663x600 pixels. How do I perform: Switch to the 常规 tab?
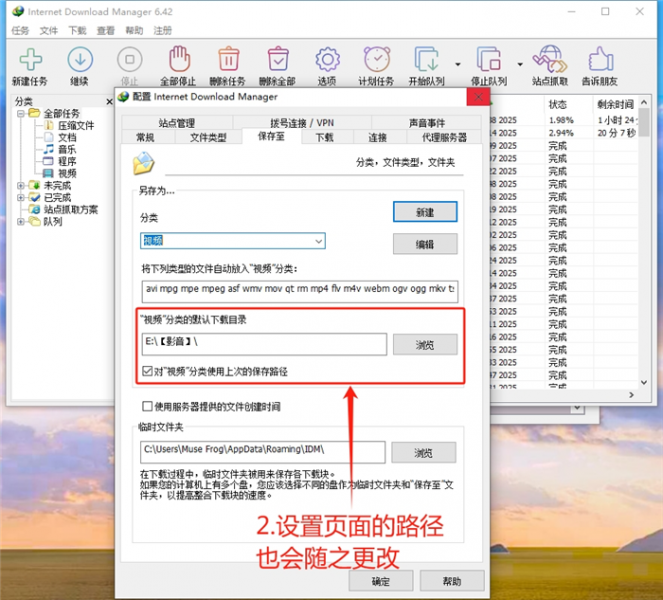click(x=145, y=137)
